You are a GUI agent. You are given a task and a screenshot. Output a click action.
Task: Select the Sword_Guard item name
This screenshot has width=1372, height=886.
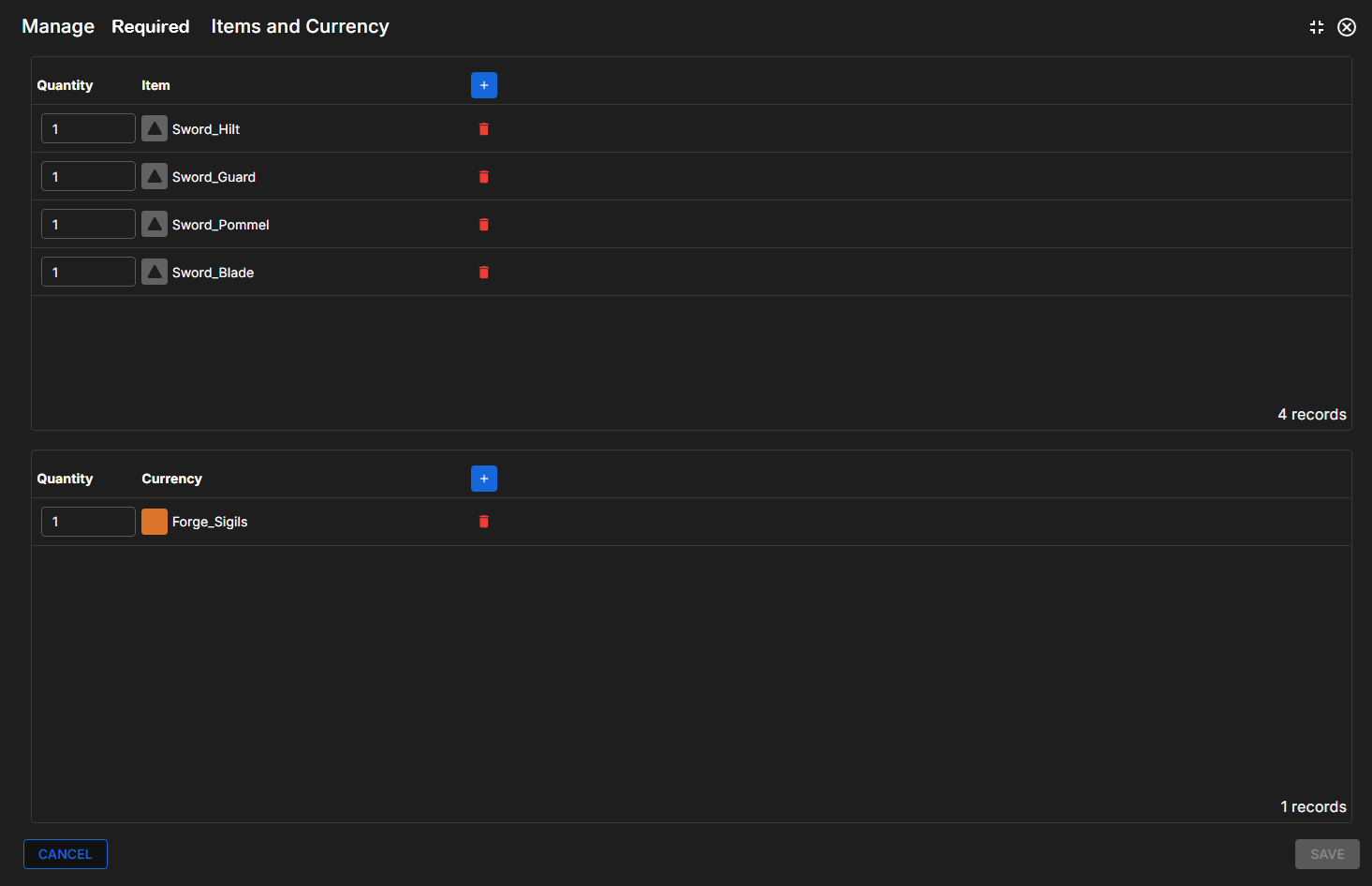(x=214, y=177)
